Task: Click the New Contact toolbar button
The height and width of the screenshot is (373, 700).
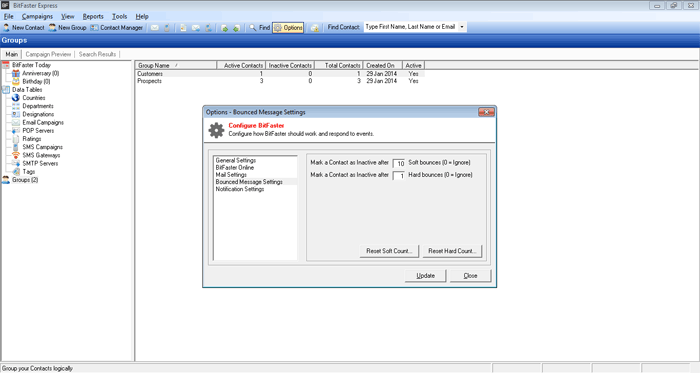Action: pyautogui.click(x=24, y=28)
